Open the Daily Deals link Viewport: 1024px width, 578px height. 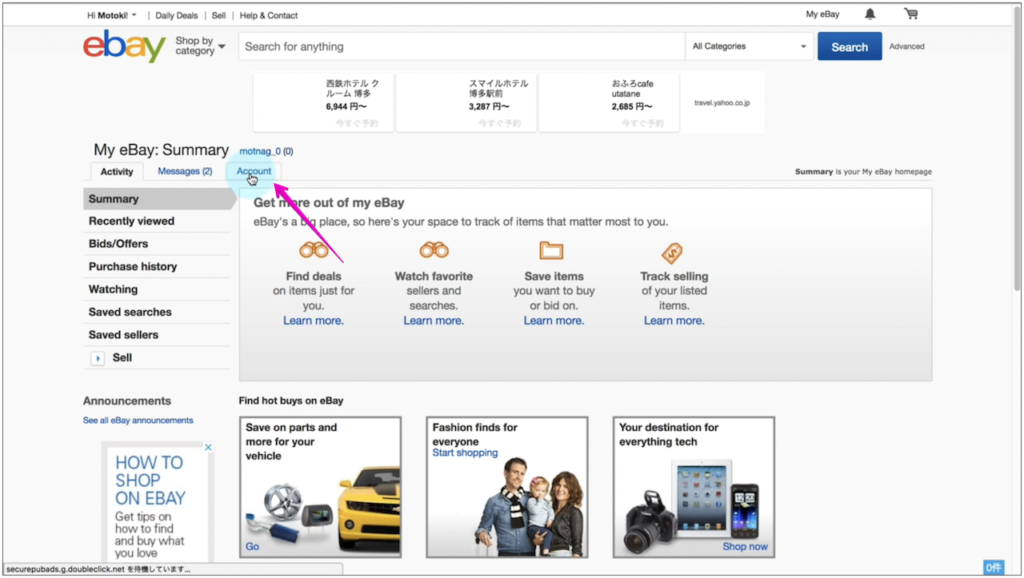[x=176, y=15]
